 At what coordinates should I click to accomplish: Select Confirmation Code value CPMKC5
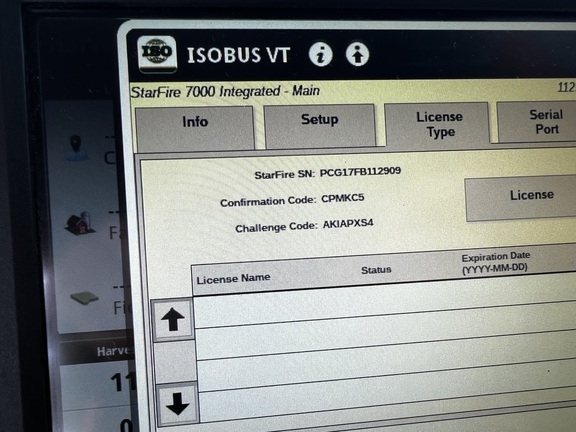342,198
